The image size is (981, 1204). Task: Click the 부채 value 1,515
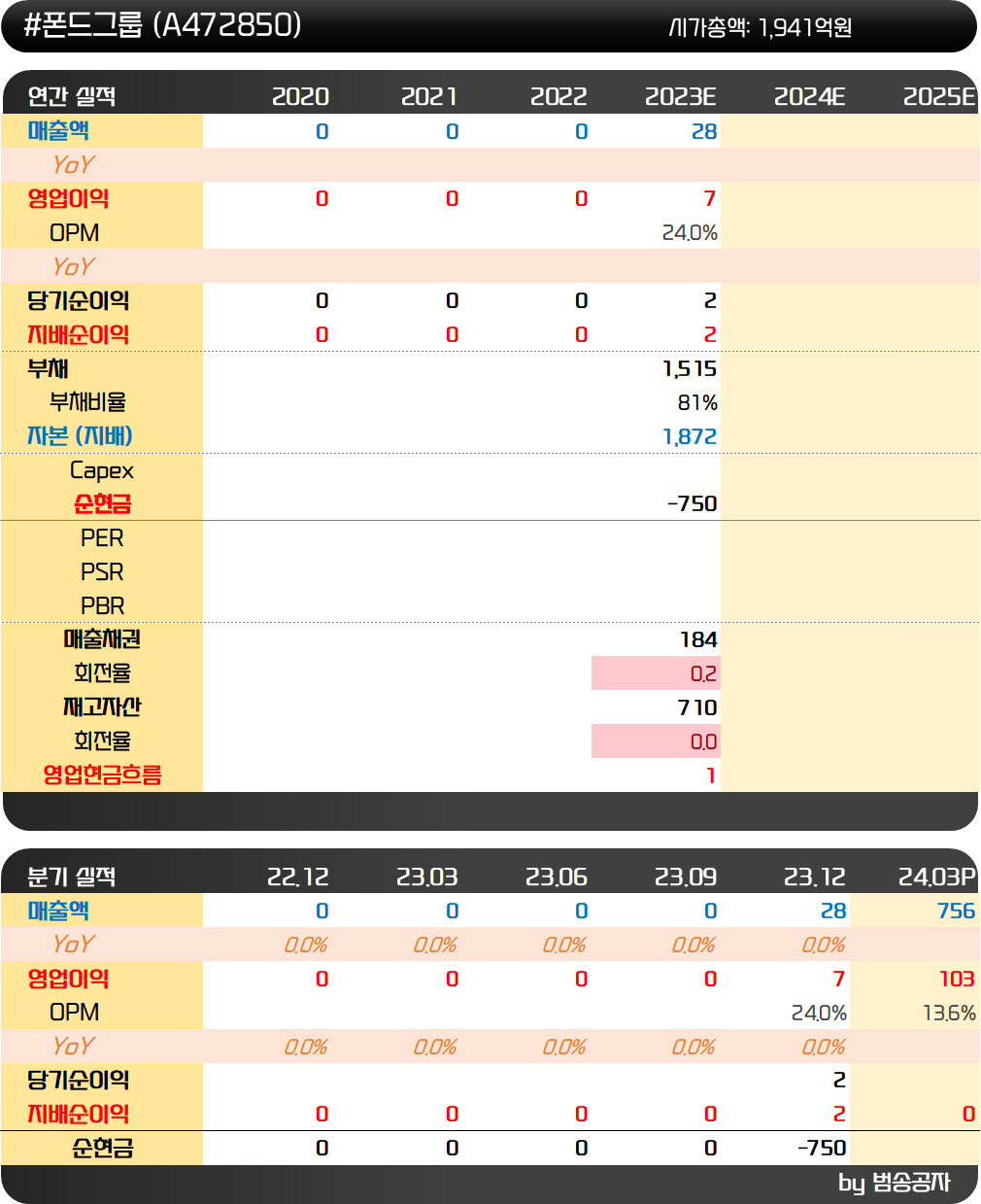coord(690,368)
